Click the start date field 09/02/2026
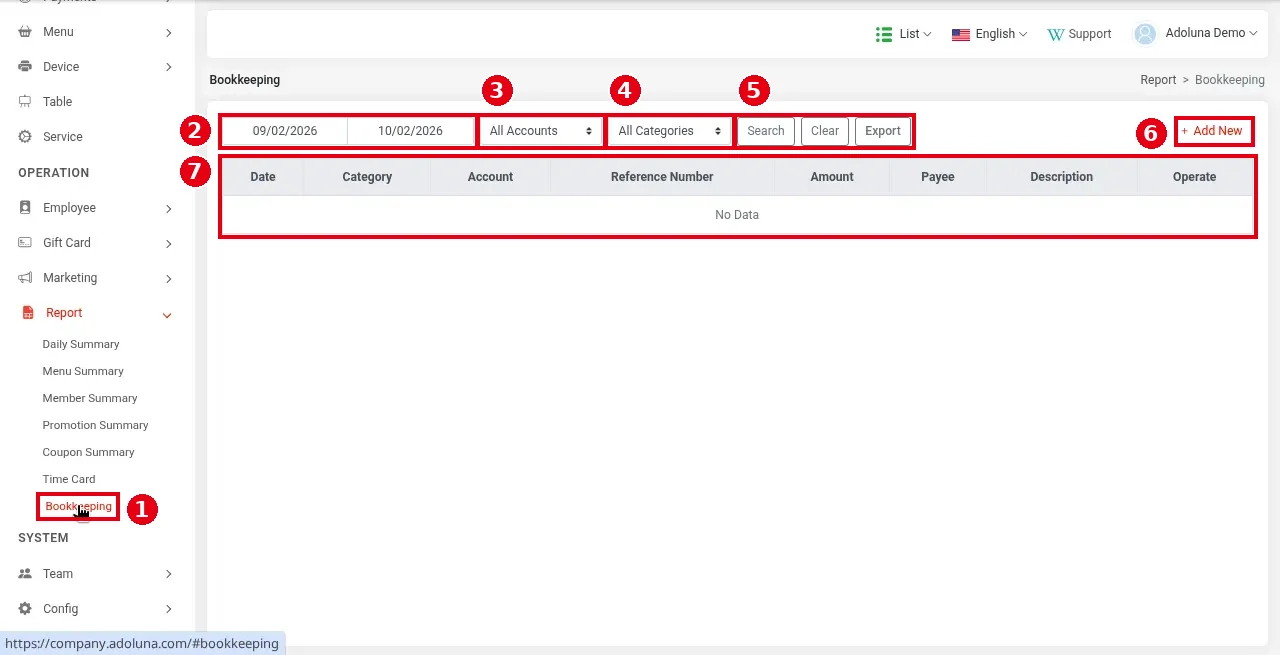Screen dimensions: 1280x655 coord(285,131)
